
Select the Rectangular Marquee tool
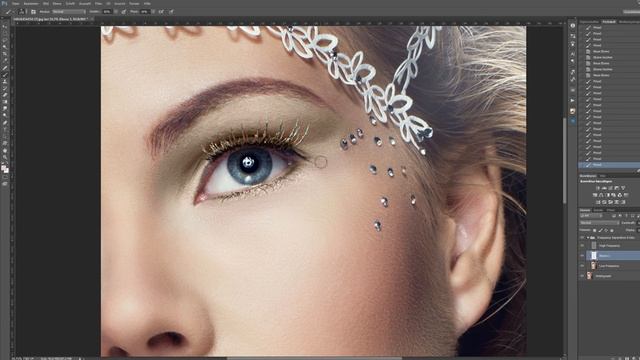6,33
